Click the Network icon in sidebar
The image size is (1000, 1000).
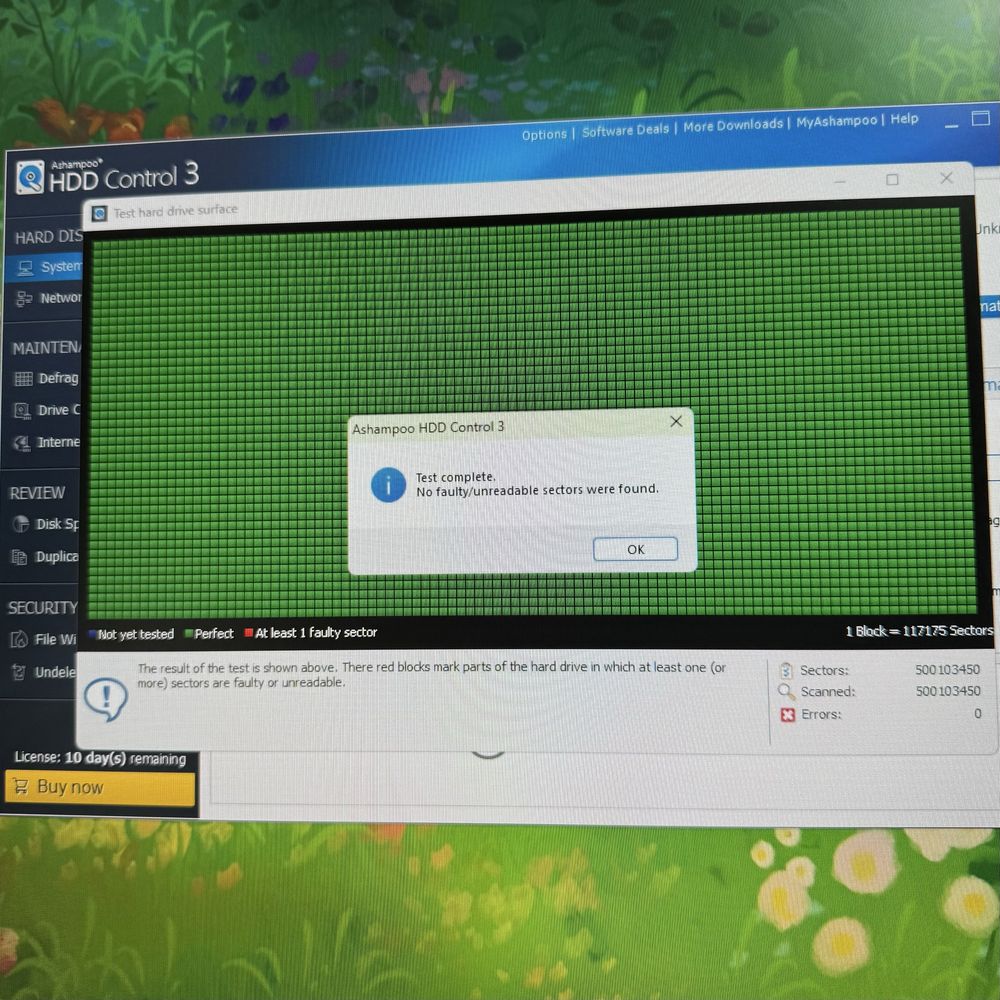[x=24, y=298]
